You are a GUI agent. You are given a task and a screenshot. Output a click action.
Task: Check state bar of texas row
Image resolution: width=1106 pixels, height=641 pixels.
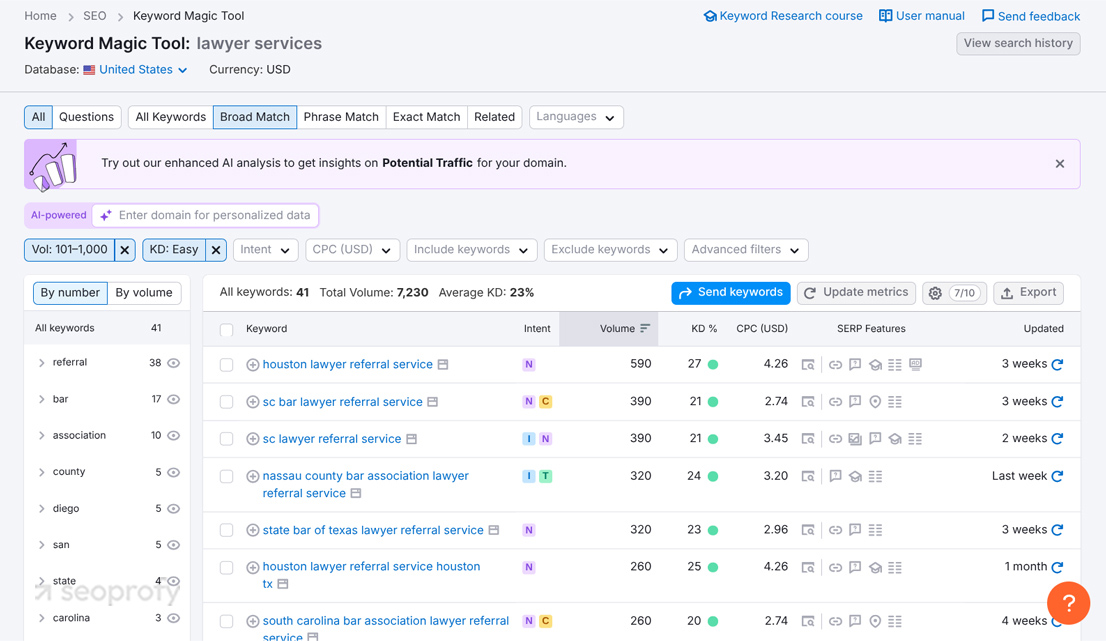226,530
